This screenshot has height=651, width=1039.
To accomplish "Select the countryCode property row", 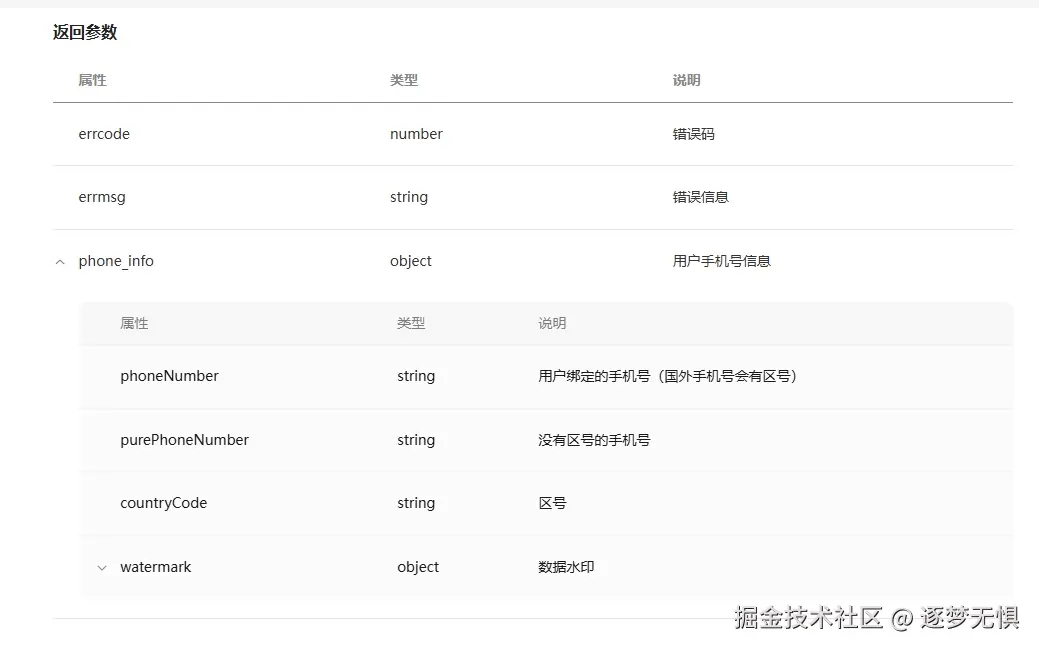I will [x=163, y=503].
